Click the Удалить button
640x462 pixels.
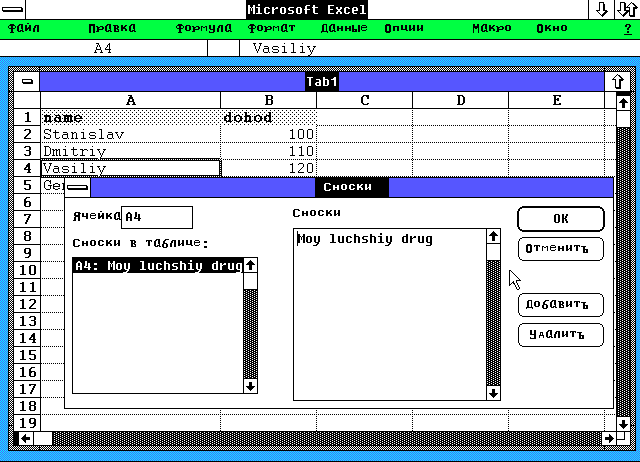[560, 335]
